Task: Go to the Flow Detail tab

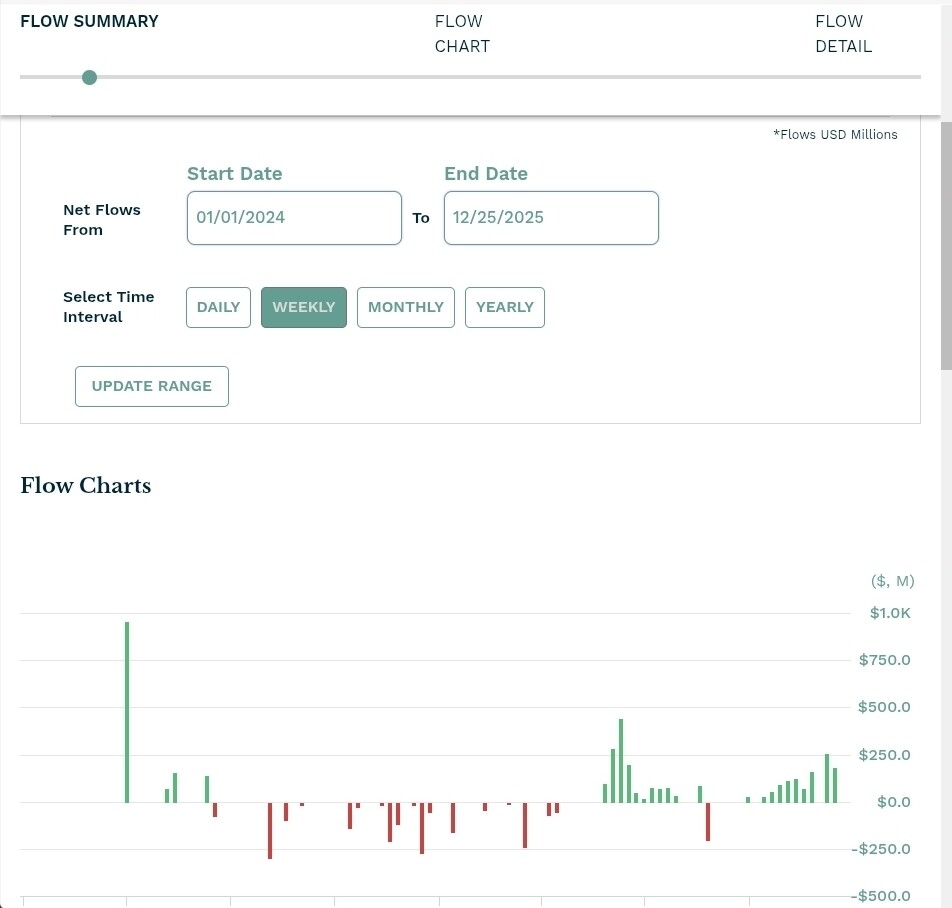Action: (x=843, y=34)
